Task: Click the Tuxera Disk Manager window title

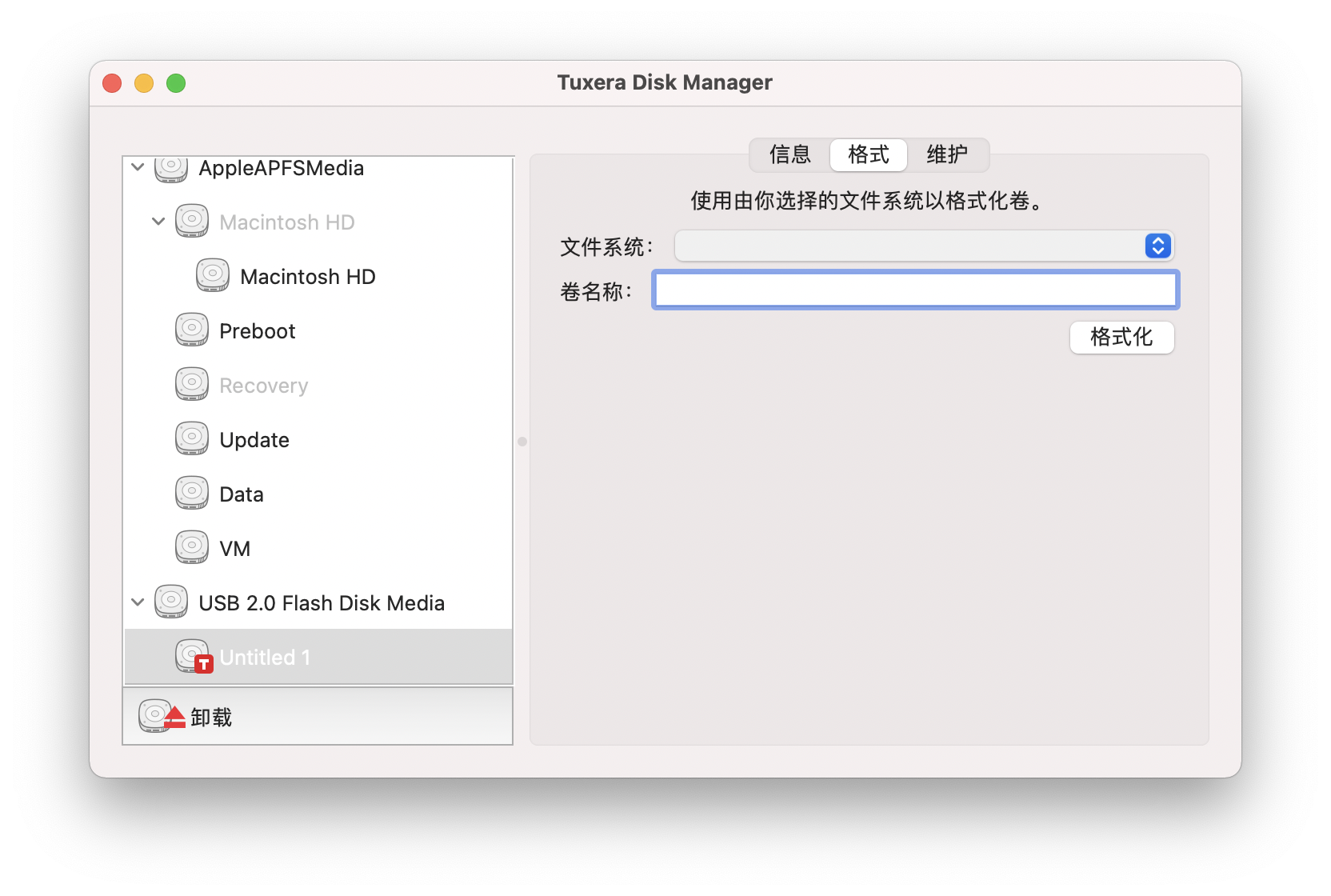Action: point(665,82)
